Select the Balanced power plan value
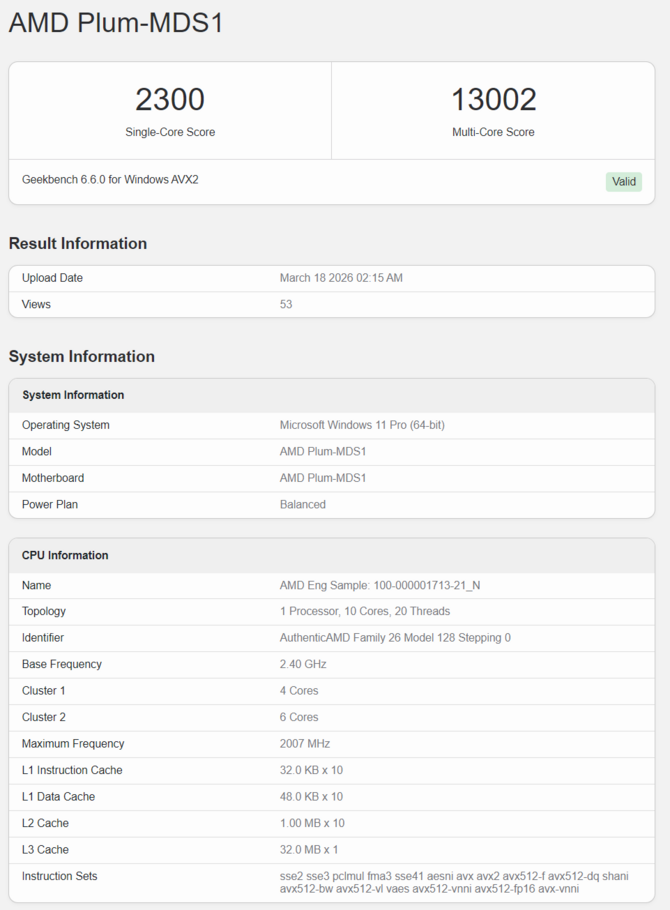The height and width of the screenshot is (910, 670). 302,504
